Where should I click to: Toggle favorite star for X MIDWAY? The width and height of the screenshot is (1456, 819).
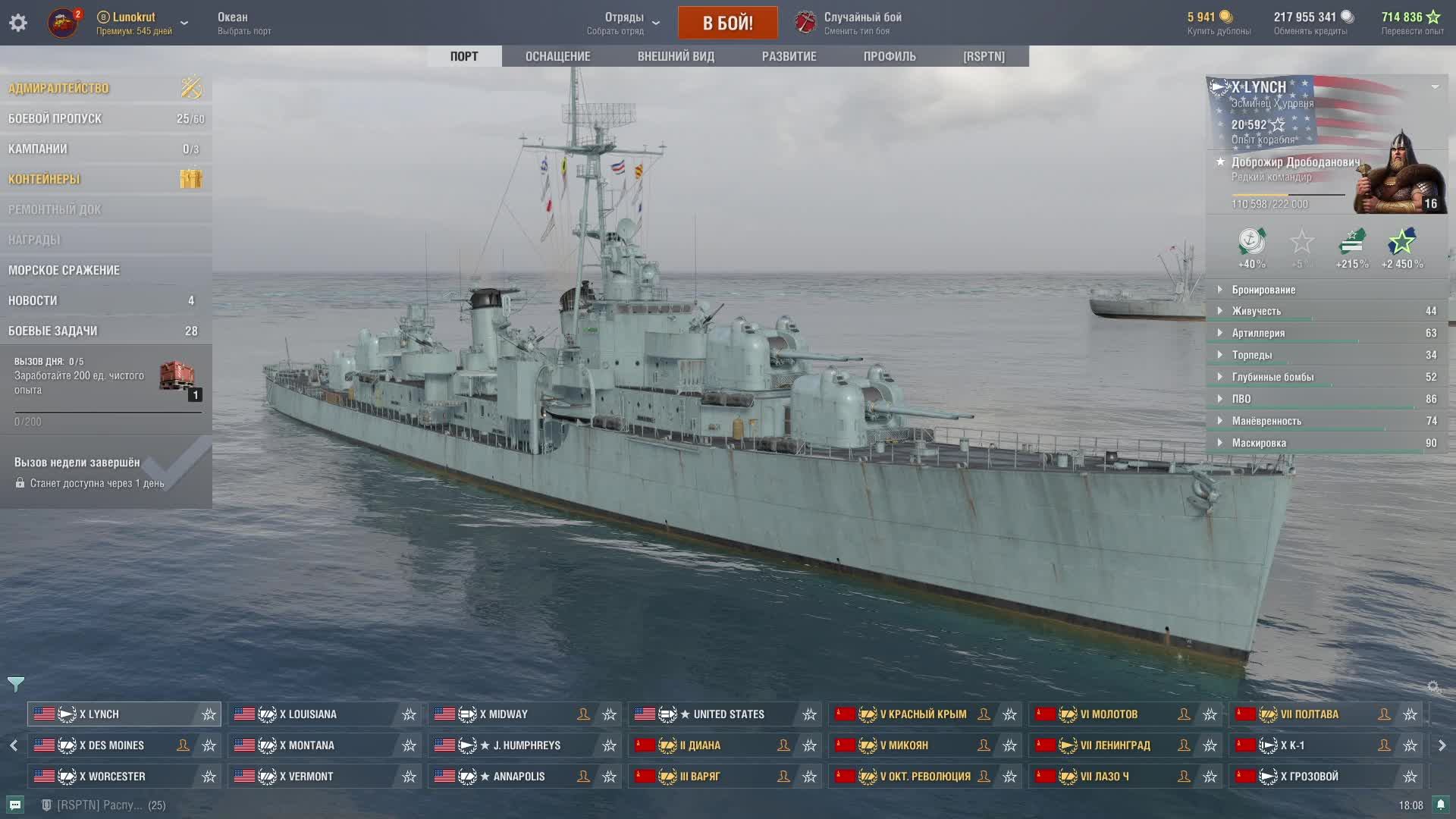[x=609, y=714]
